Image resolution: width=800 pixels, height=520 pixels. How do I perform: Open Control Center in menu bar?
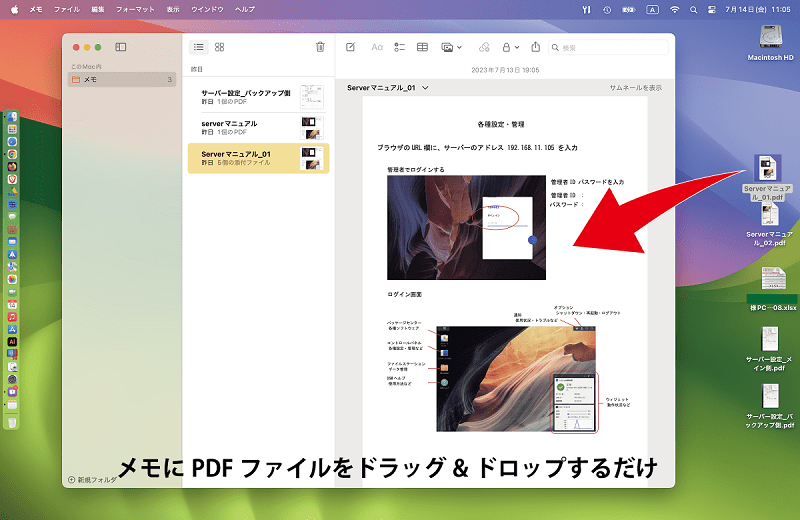click(x=712, y=9)
